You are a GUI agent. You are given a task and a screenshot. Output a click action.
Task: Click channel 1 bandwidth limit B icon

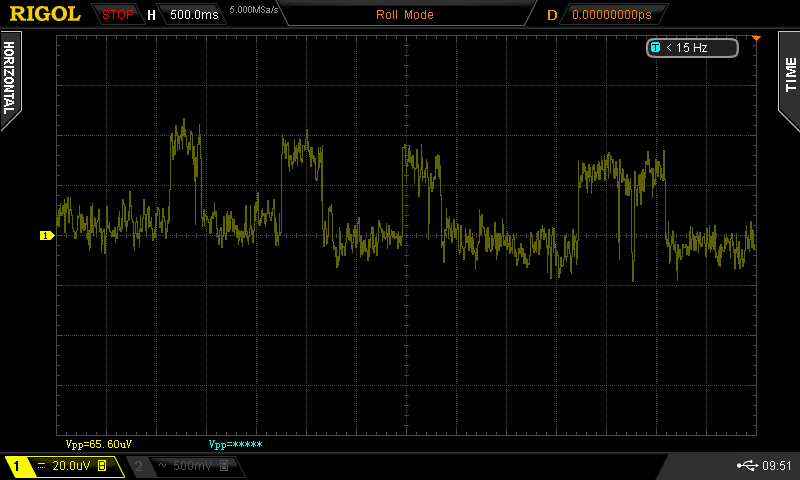[x=102, y=466]
